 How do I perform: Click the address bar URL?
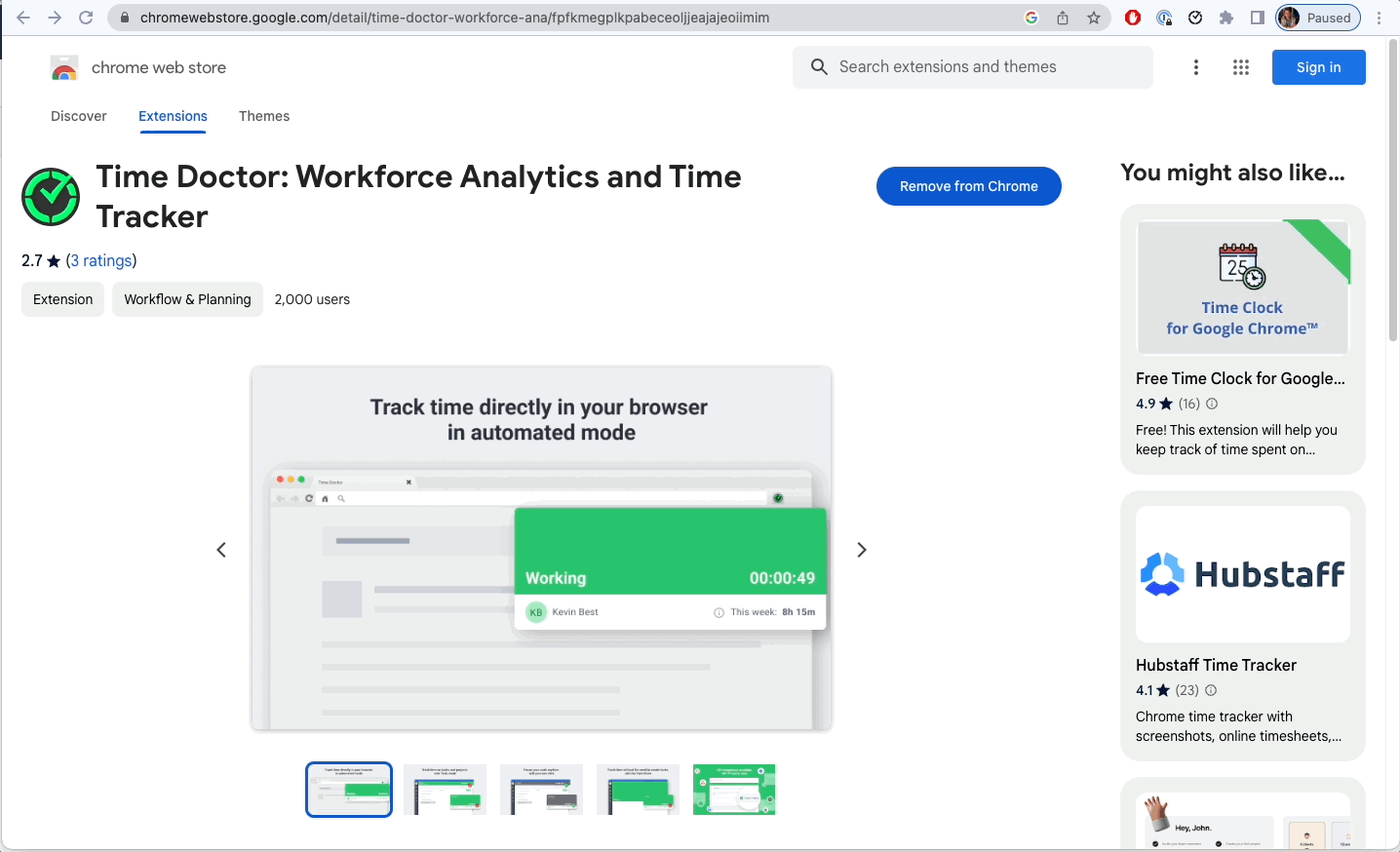point(454,18)
